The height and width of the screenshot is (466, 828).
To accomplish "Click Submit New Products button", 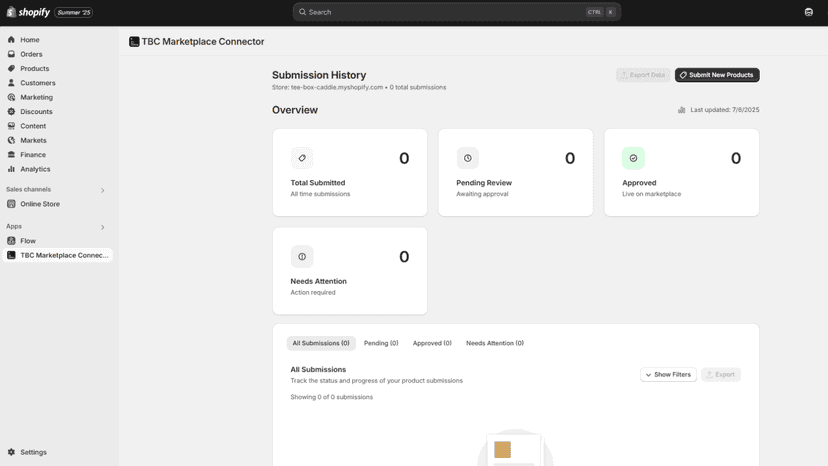I will [717, 75].
